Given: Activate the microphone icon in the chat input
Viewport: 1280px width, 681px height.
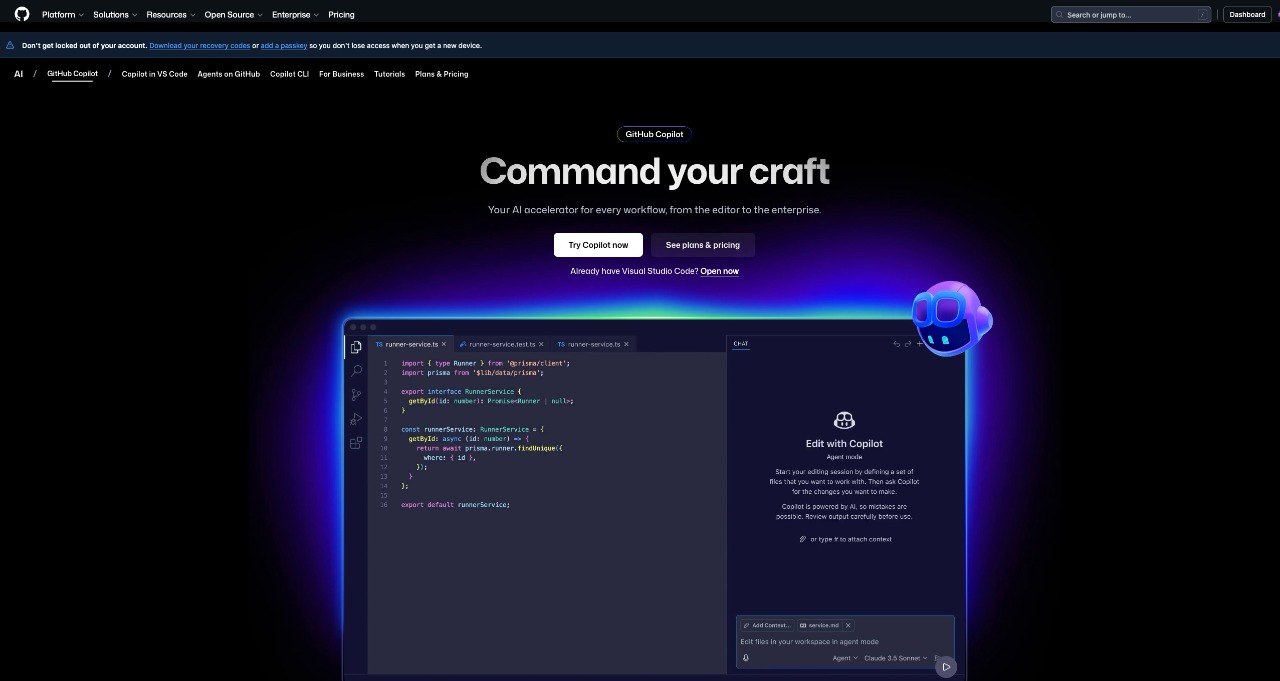Looking at the screenshot, I should 745,657.
